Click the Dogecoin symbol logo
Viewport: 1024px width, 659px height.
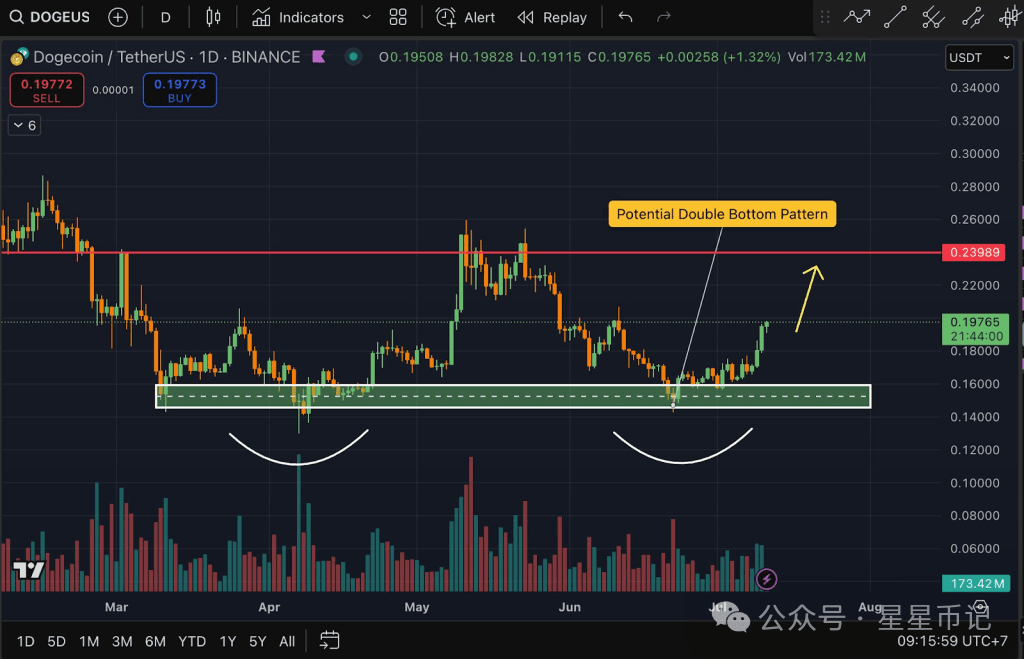[x=19, y=57]
